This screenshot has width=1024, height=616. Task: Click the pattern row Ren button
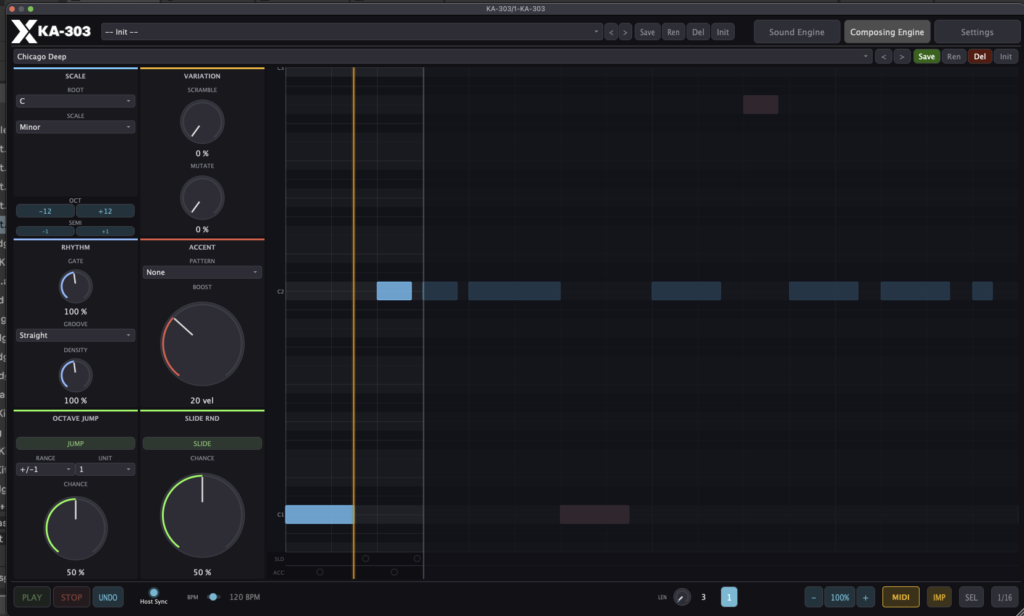pyautogui.click(x=953, y=56)
